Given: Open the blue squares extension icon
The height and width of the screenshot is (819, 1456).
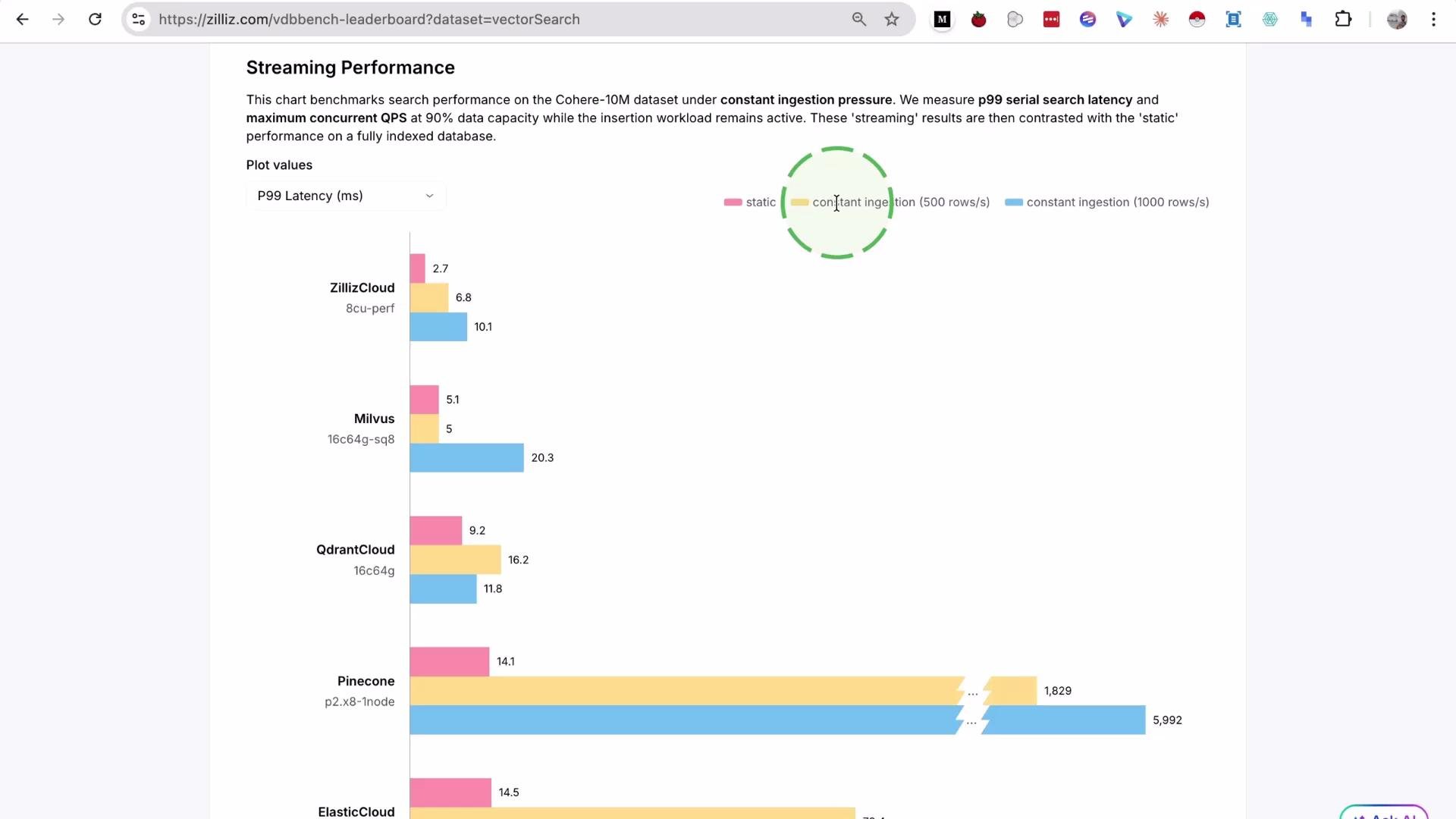Looking at the screenshot, I should (x=1307, y=20).
